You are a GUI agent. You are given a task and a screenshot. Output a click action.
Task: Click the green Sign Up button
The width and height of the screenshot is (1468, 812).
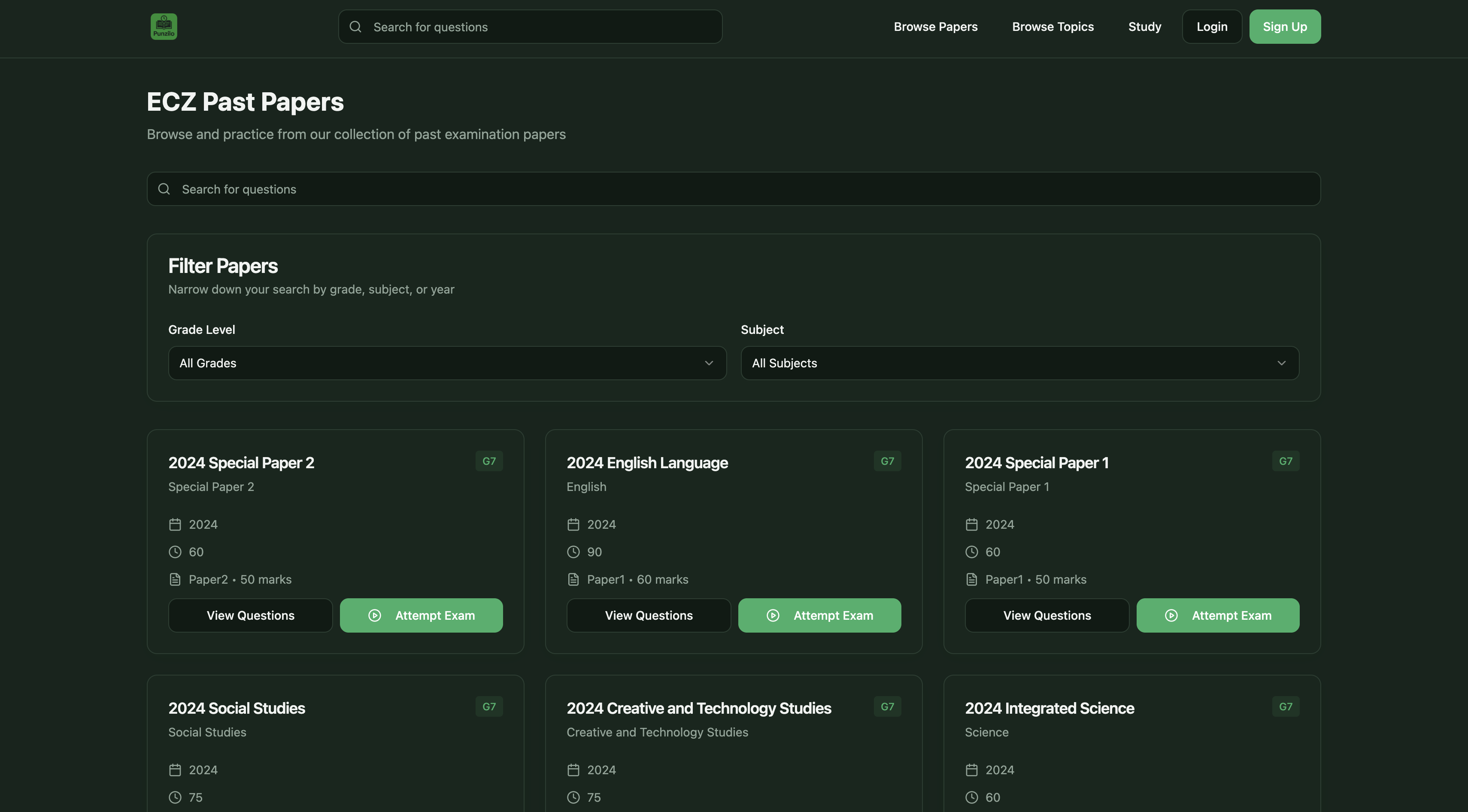[x=1284, y=27]
